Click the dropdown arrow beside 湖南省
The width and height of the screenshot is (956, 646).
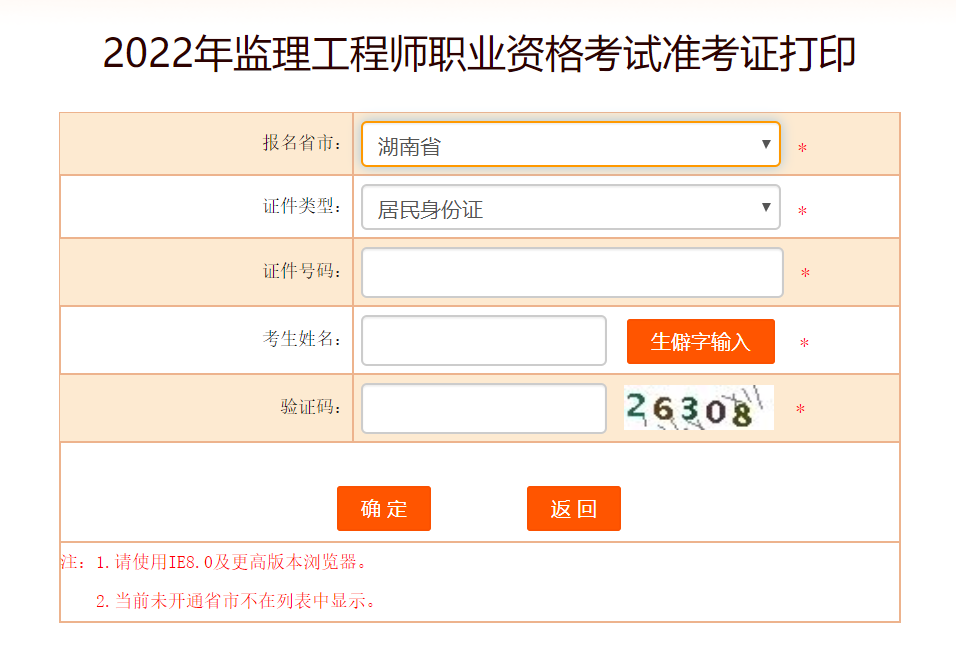(x=765, y=144)
